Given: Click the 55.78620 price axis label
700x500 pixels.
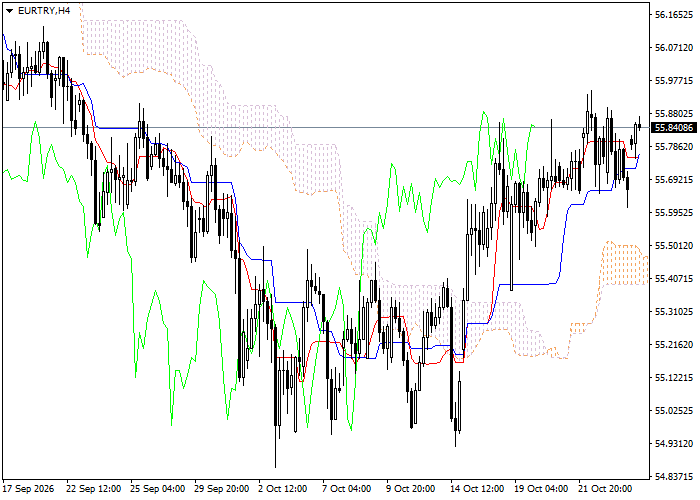Looking at the screenshot, I should point(674,147).
